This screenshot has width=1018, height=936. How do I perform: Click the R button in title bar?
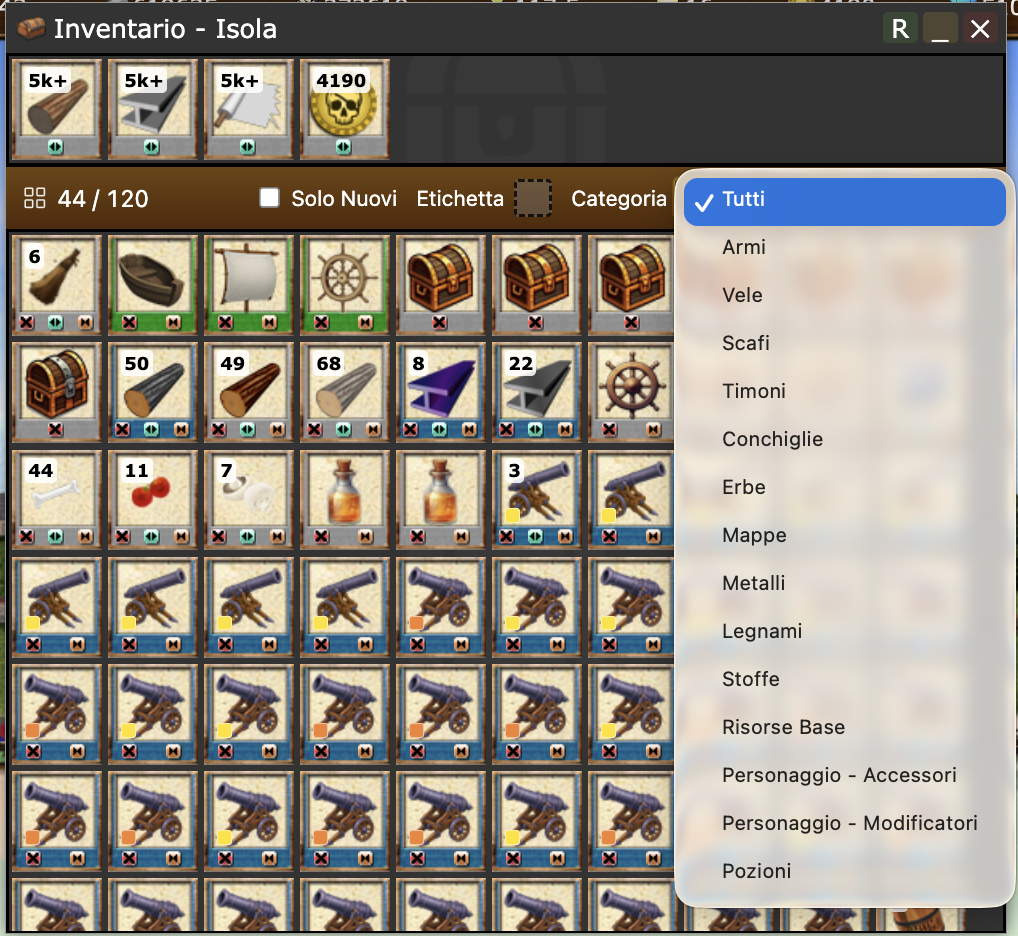tap(900, 29)
